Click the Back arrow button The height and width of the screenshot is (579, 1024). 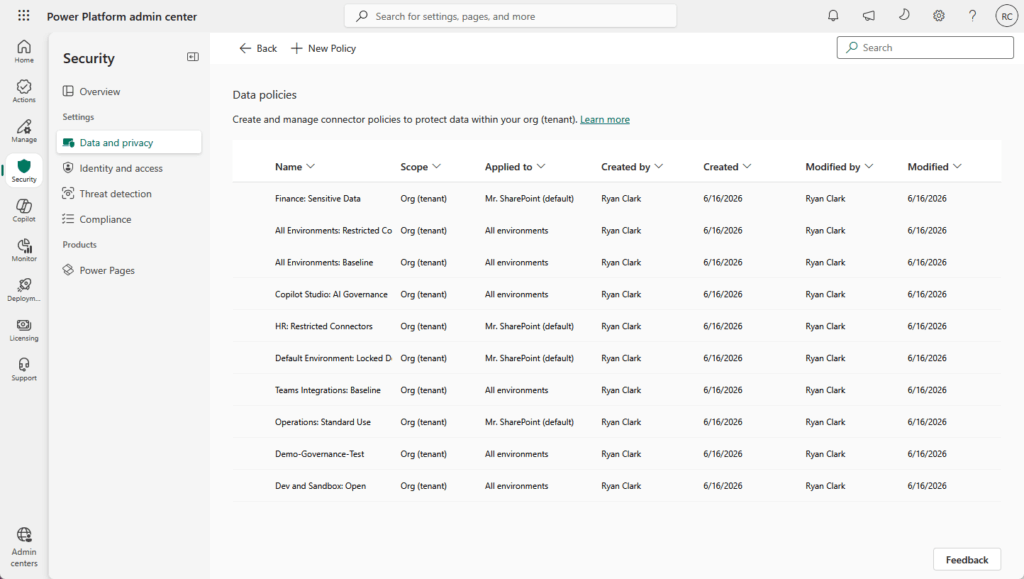click(258, 48)
